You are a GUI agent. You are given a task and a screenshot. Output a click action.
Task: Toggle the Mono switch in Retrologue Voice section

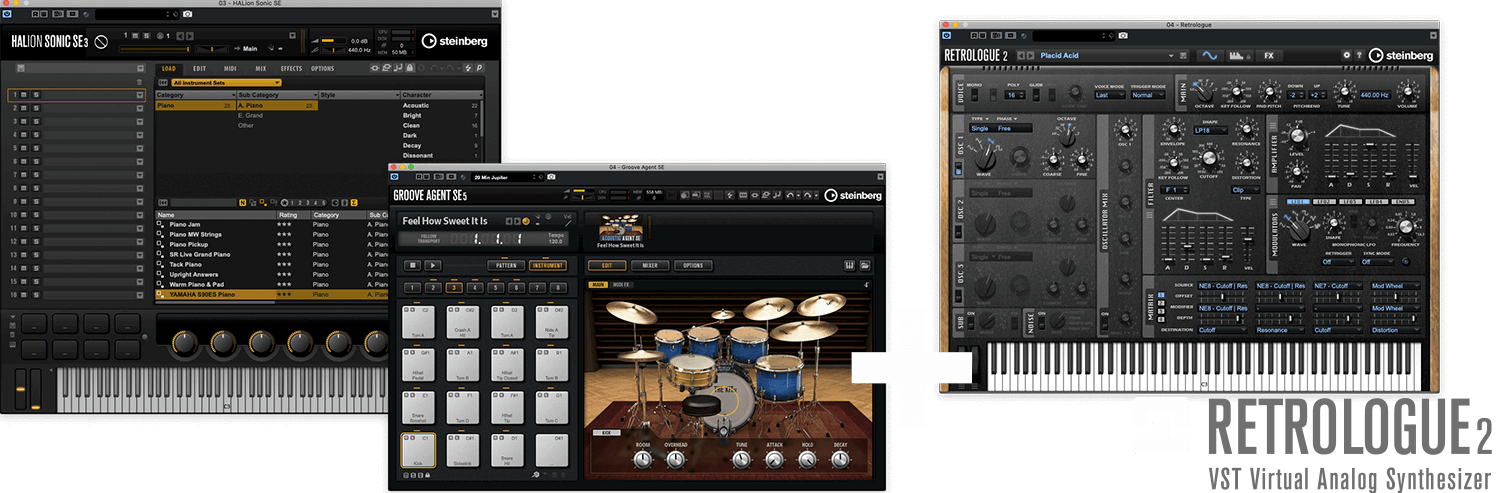pos(974,95)
